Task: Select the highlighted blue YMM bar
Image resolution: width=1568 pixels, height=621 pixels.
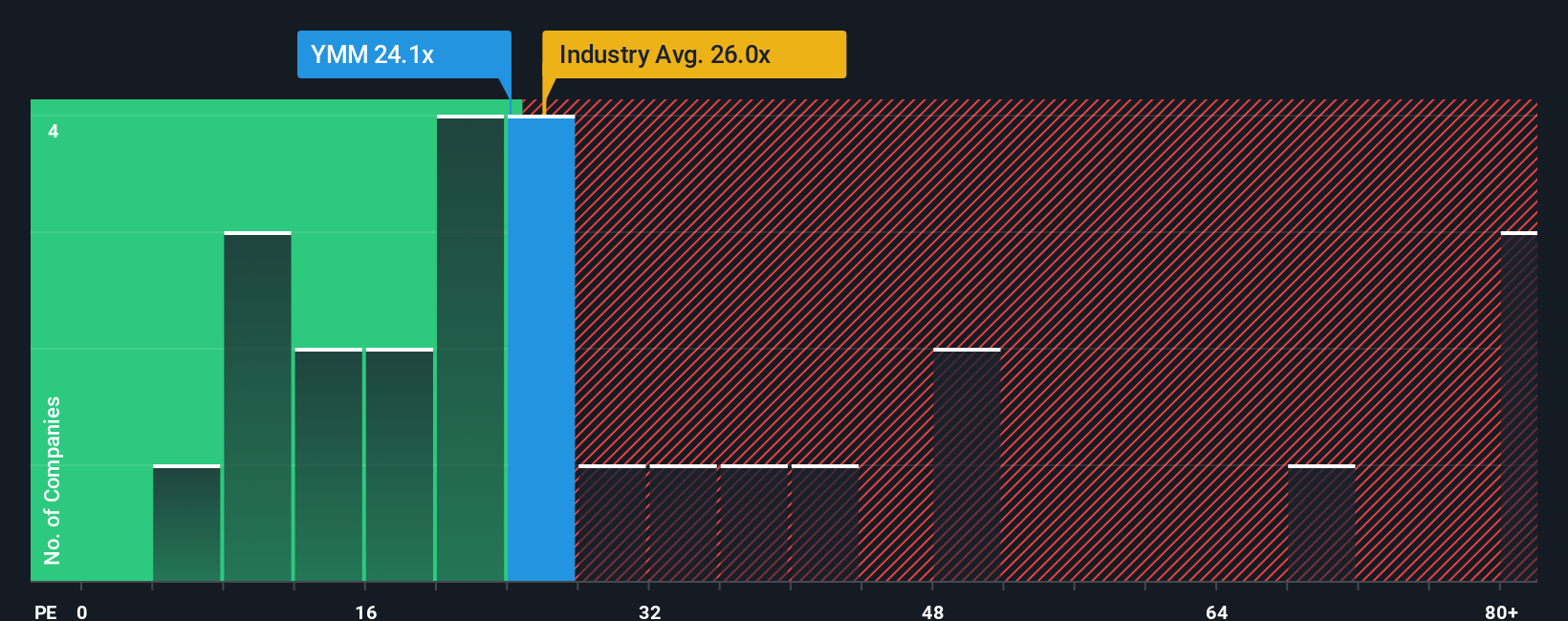Action: 541,348
